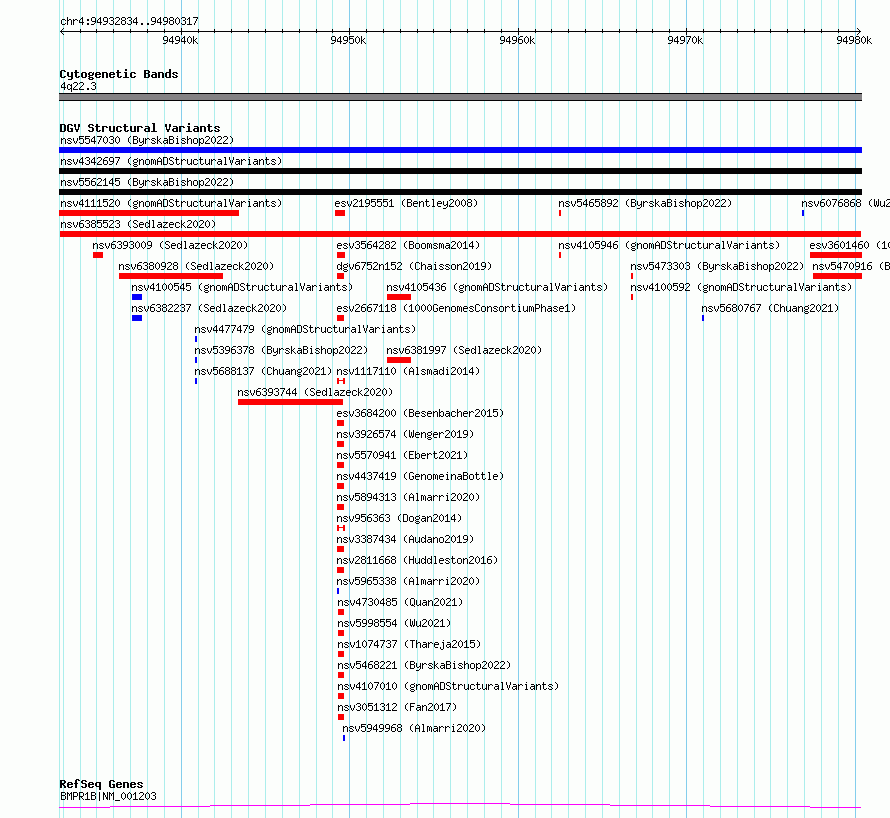Screen dimensions: 890x818
Task: Click the 94950k ruler position label
Action: (x=348, y=40)
